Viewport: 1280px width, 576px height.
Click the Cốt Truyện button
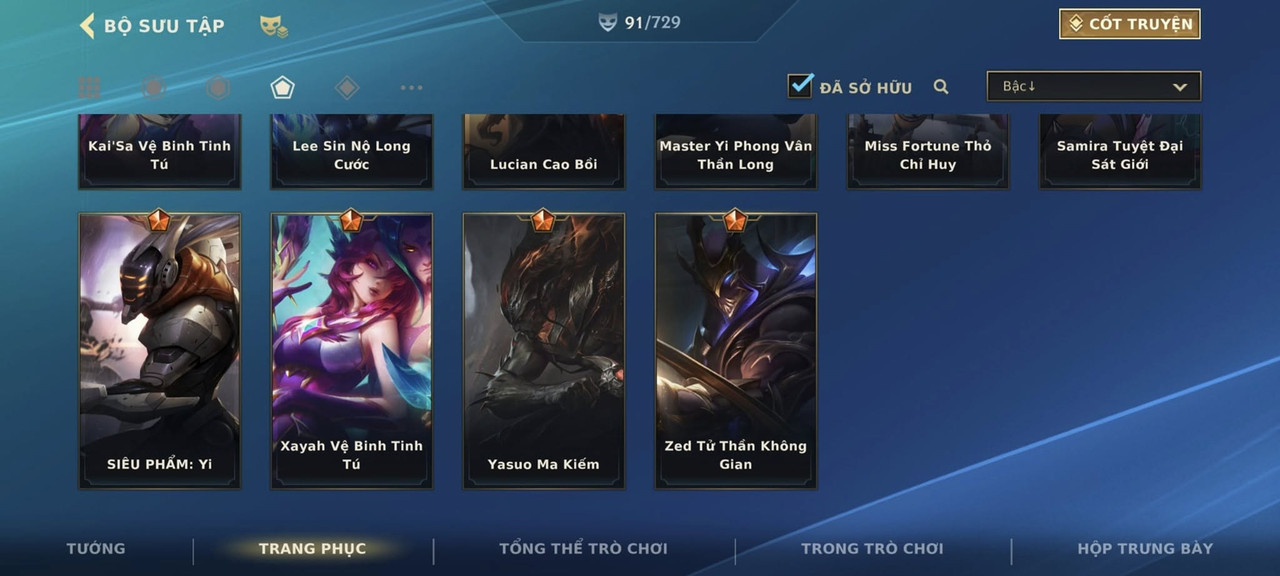tap(1130, 24)
